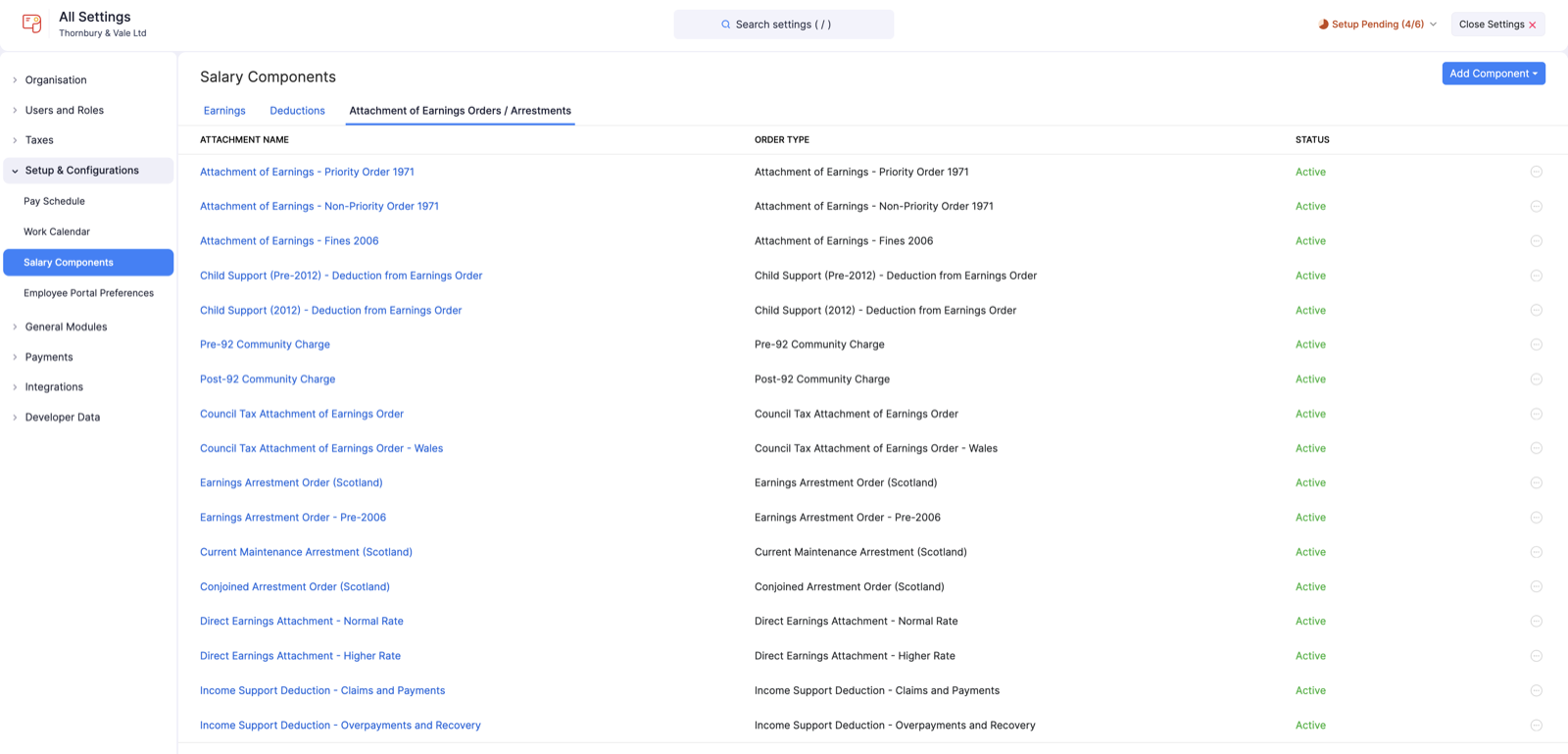Open the Setup Pending (4/6) dropdown

[1377, 25]
